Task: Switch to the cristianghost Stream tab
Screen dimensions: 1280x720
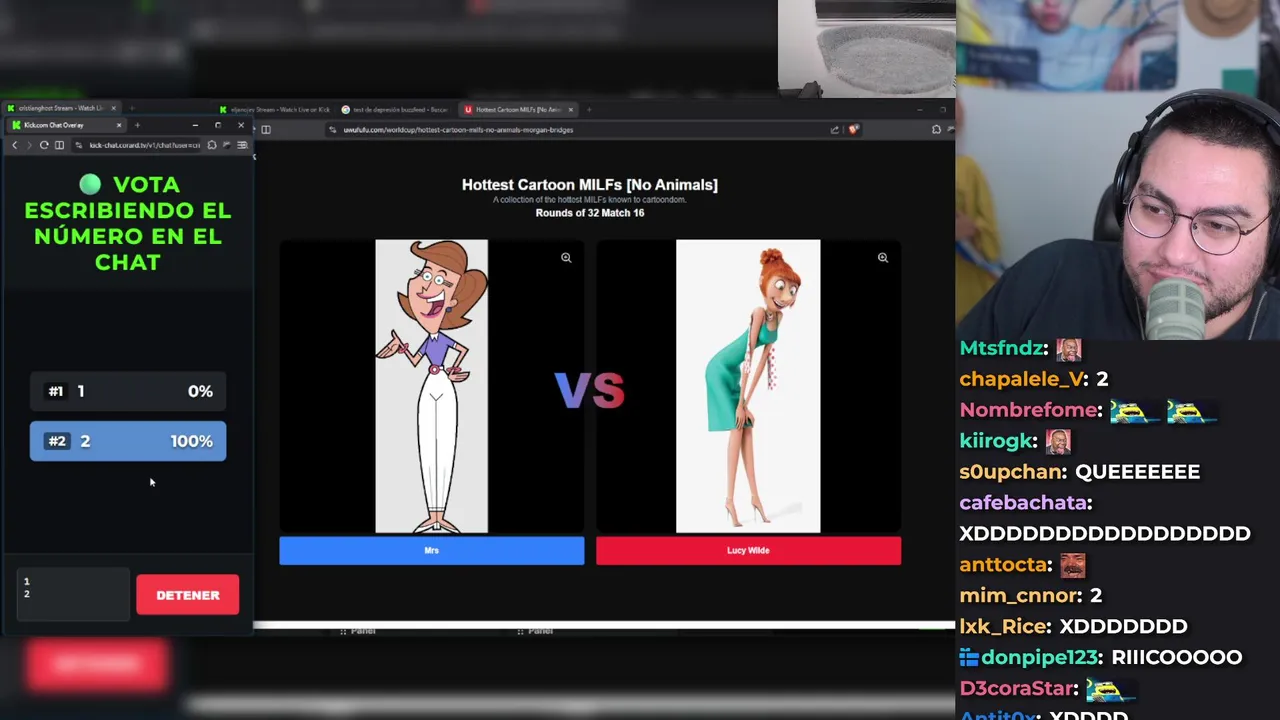Action: (63, 108)
